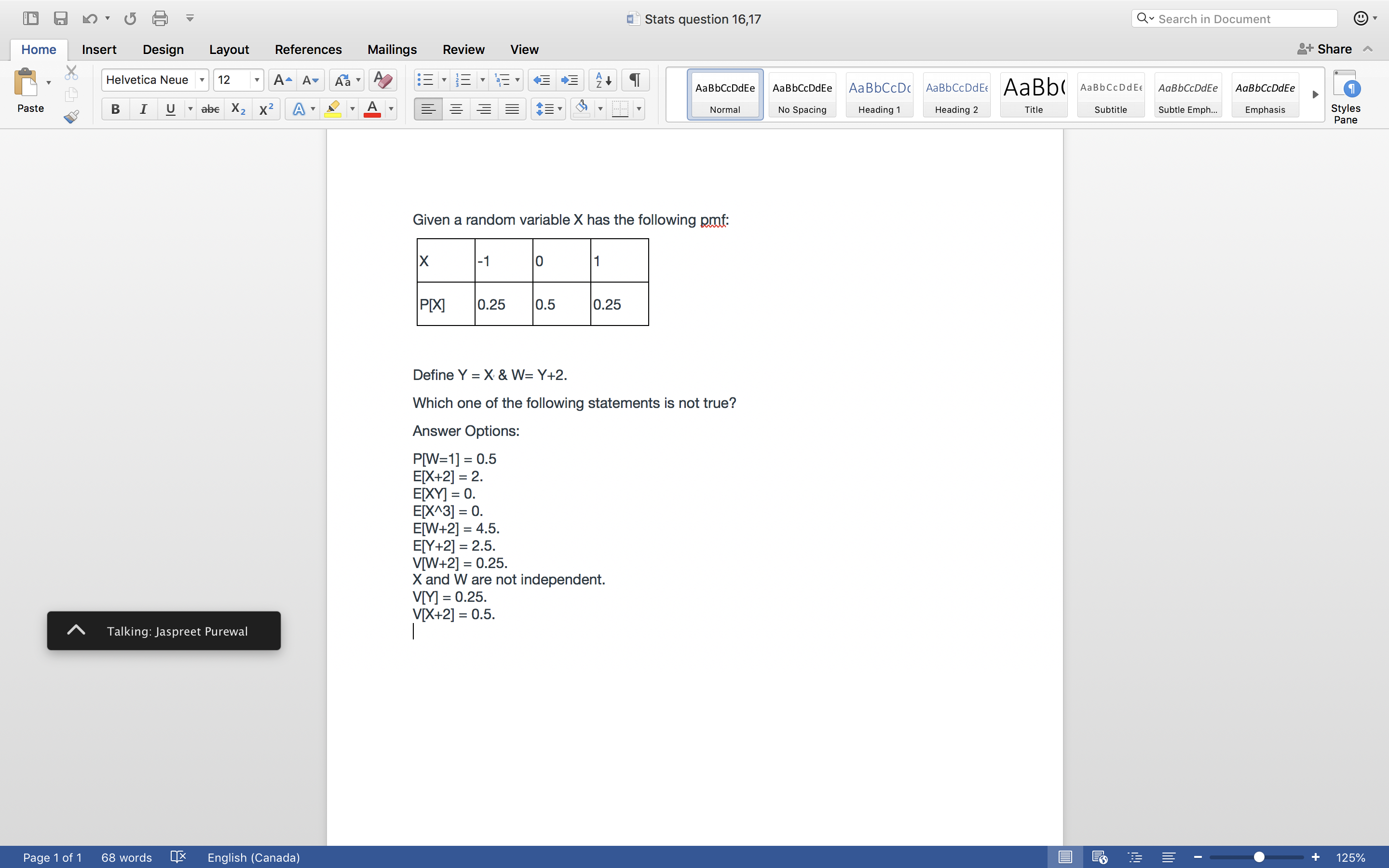
Task: Collapse the Talking: Jaspreet Purewal overlay
Action: coord(76,630)
